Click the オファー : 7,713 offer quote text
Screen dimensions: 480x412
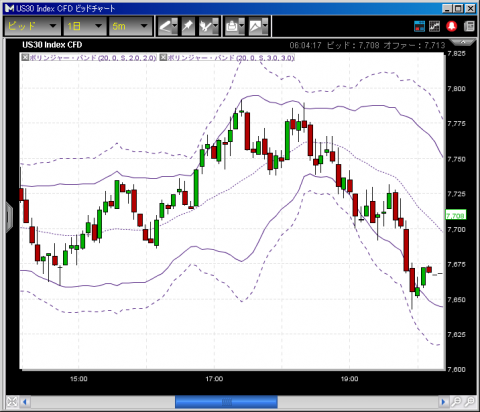414,45
